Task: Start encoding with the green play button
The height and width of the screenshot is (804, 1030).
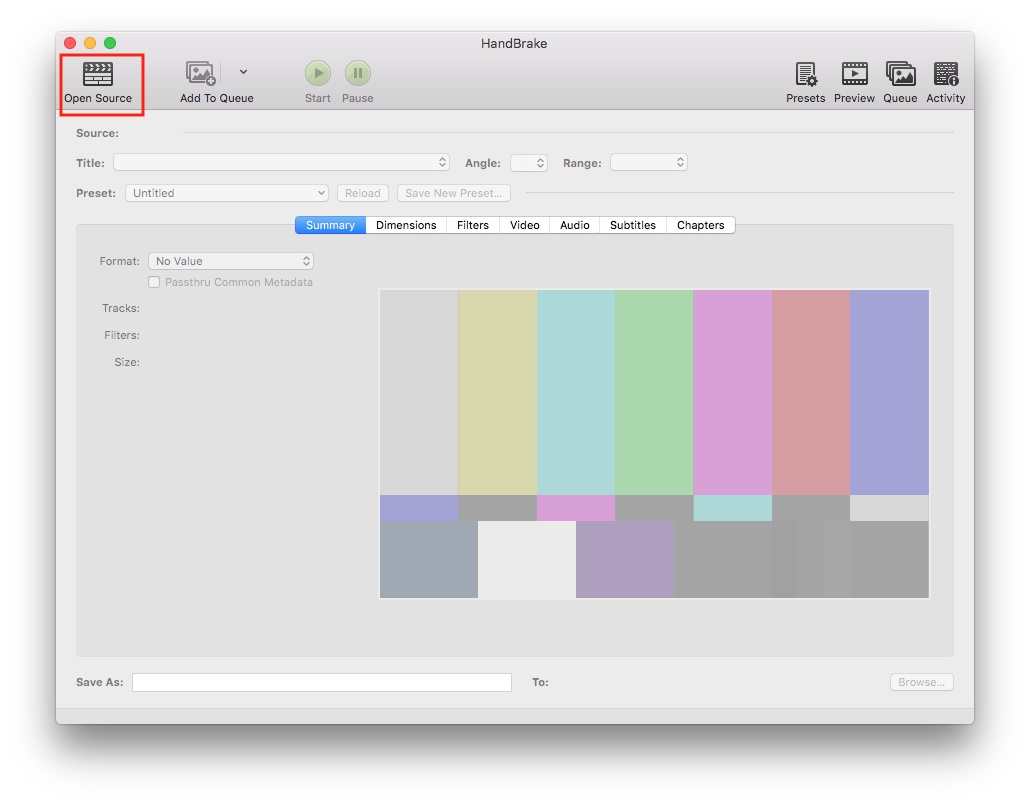Action: pos(318,73)
